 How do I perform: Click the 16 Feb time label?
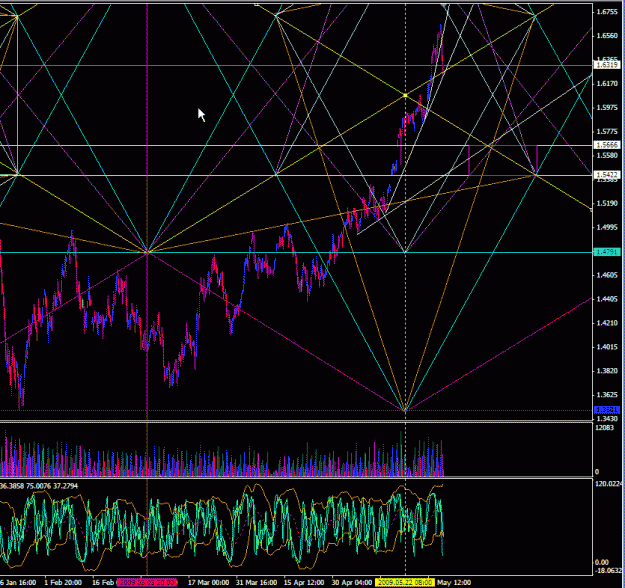click(x=103, y=582)
